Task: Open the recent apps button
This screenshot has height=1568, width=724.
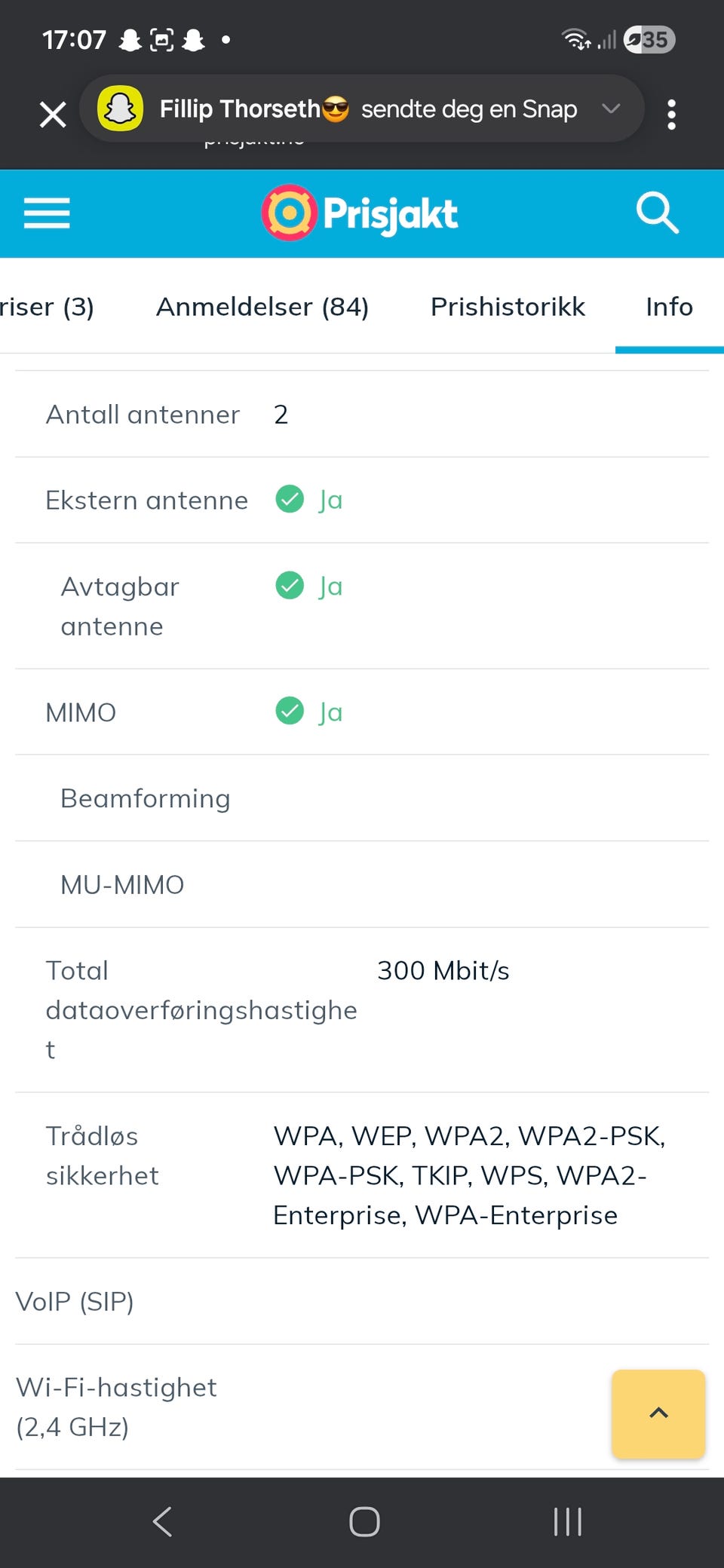Action: 567,1521
